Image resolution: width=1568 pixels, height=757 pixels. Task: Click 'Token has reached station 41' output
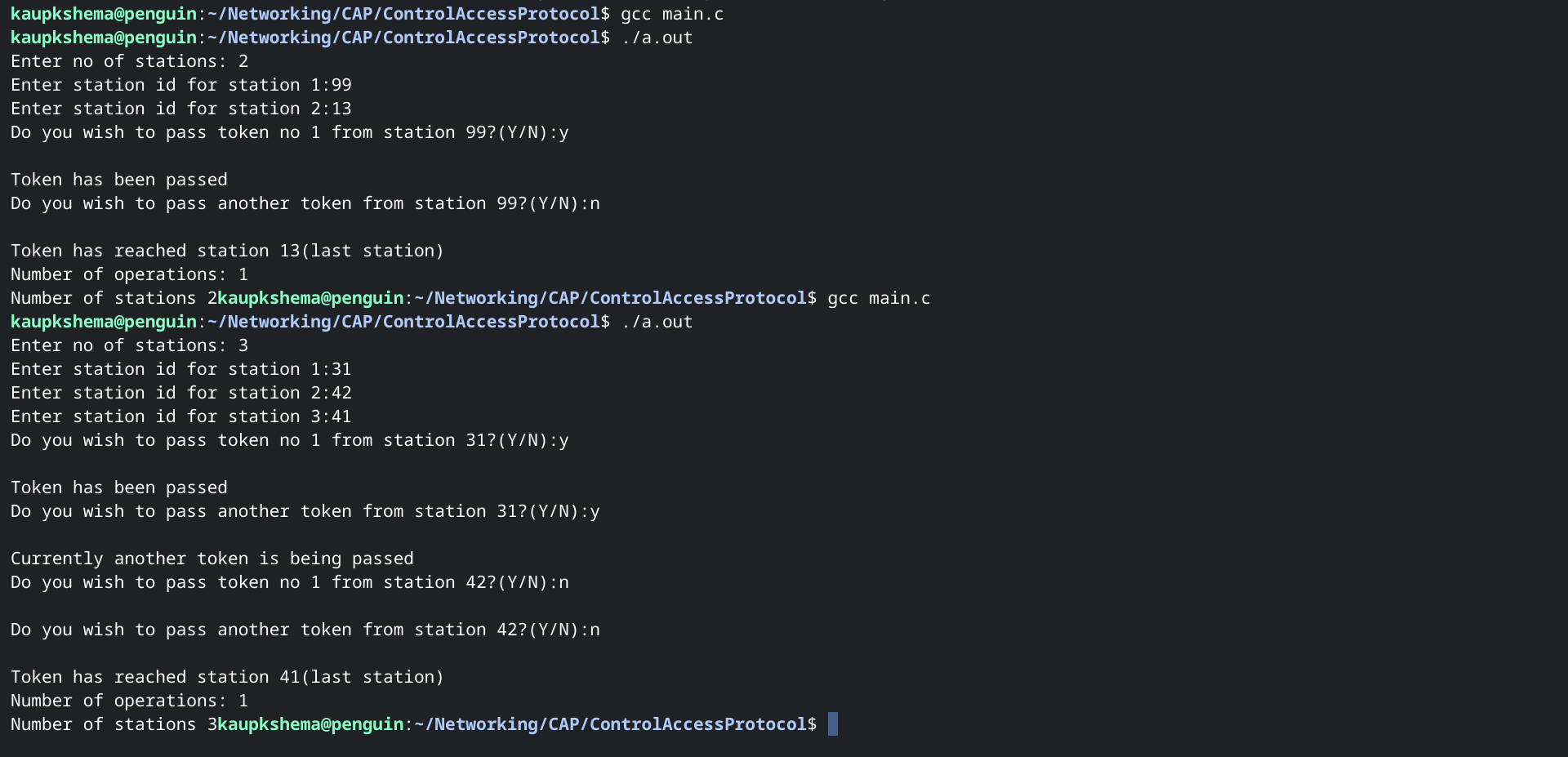click(227, 677)
